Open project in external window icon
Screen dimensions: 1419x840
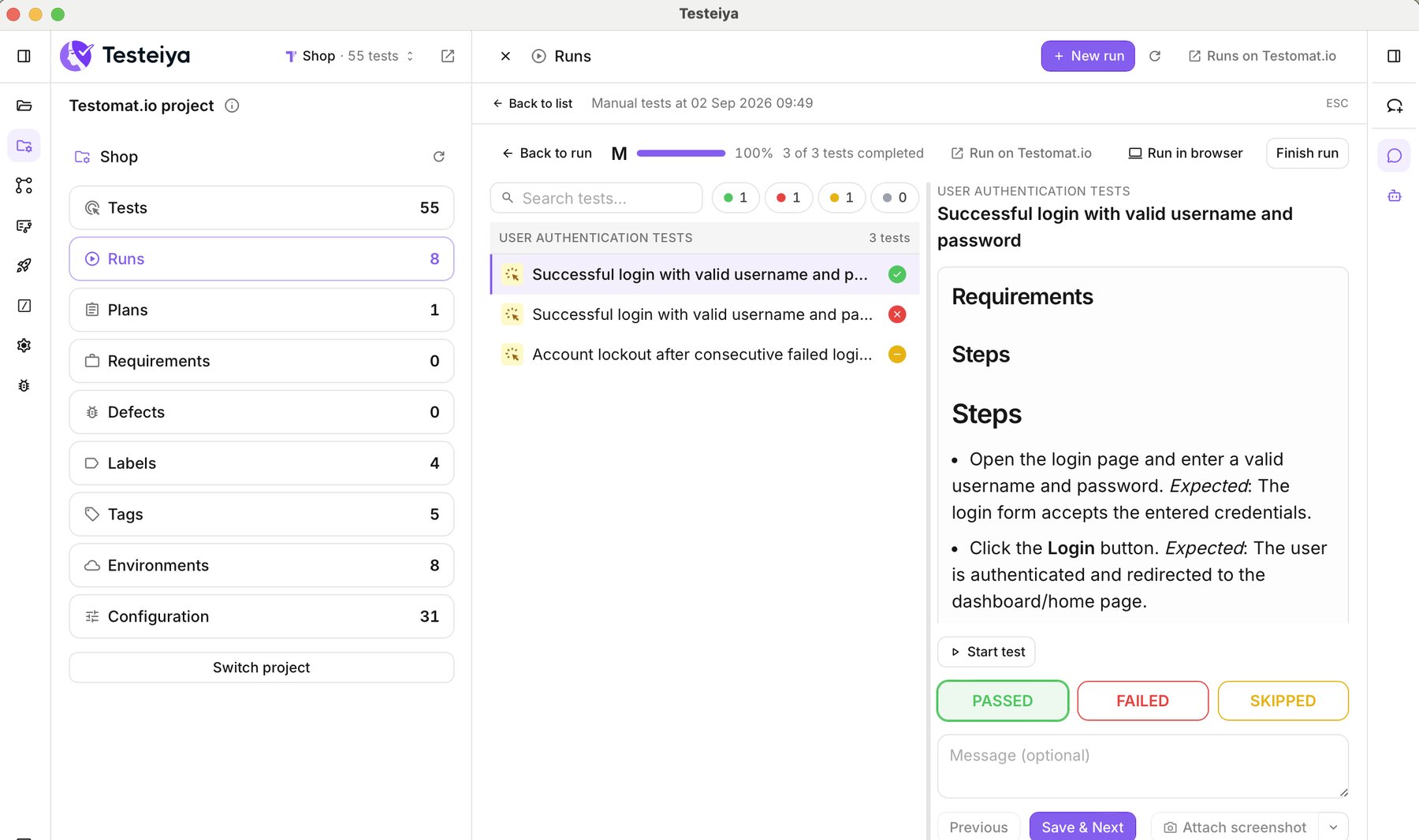tap(448, 56)
